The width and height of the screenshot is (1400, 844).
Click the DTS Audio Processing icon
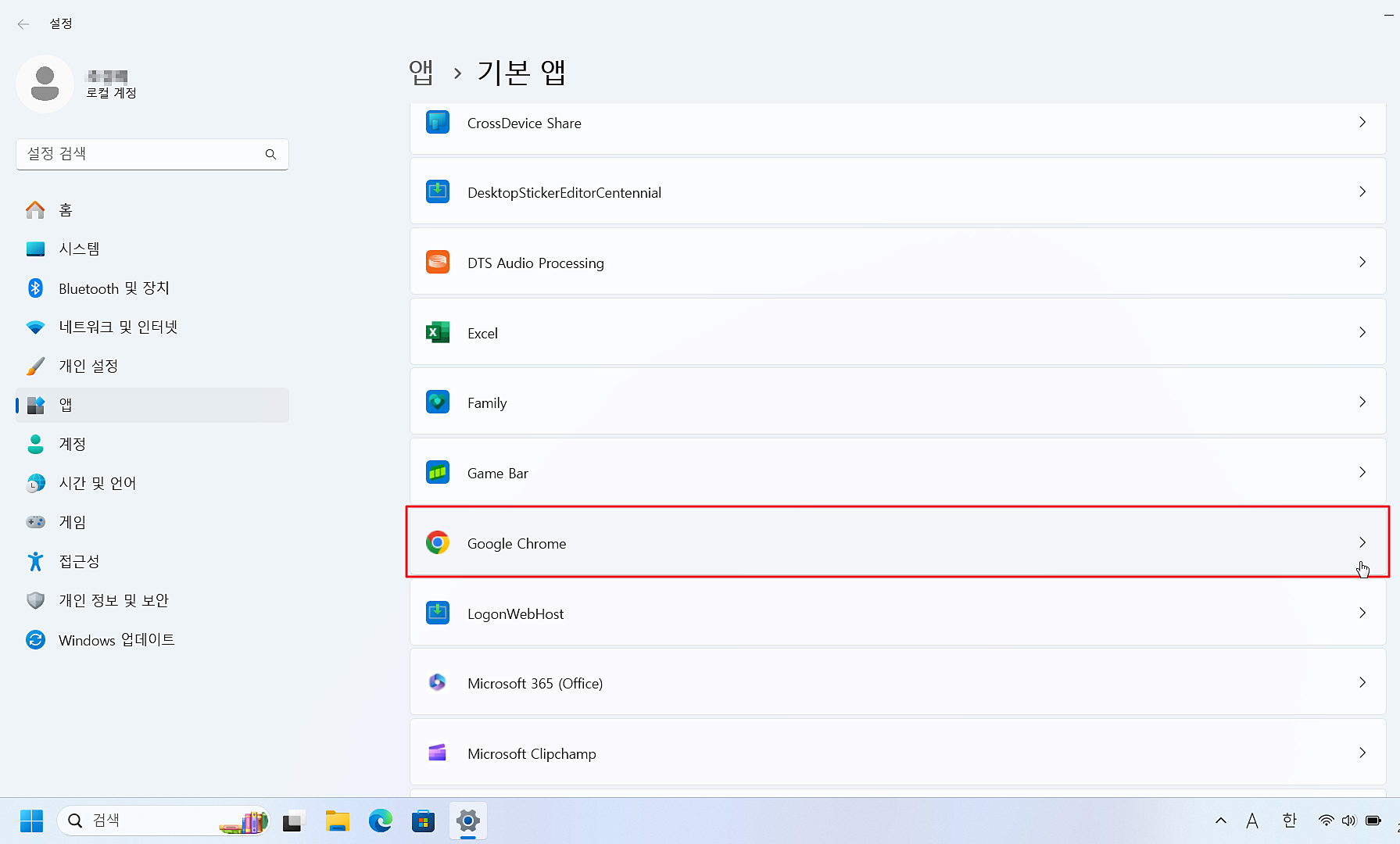[x=438, y=263]
